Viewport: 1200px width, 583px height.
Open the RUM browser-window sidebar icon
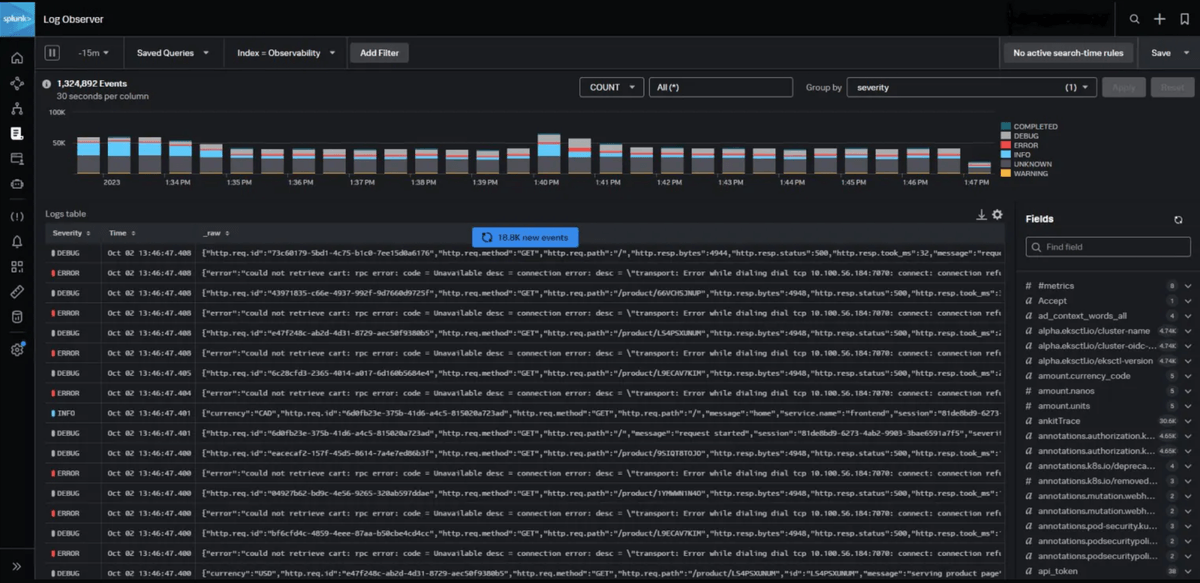pos(17,158)
